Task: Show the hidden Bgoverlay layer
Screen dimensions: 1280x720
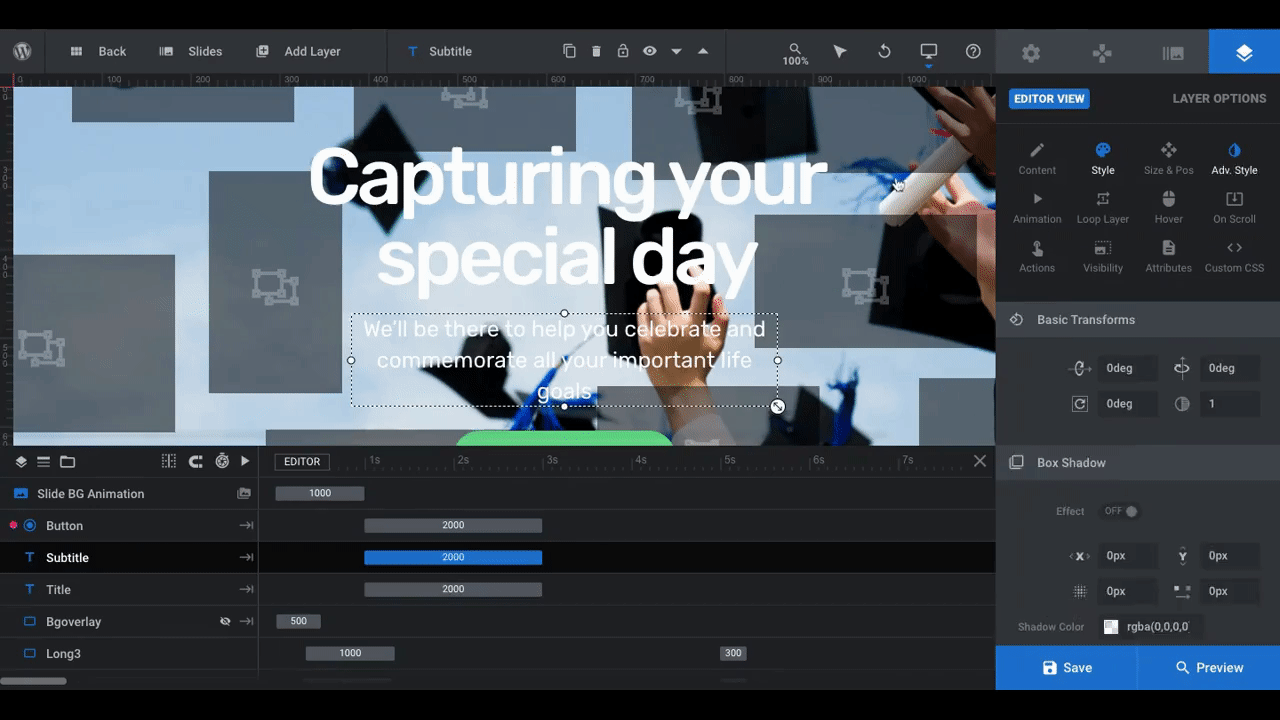Action: [x=225, y=621]
